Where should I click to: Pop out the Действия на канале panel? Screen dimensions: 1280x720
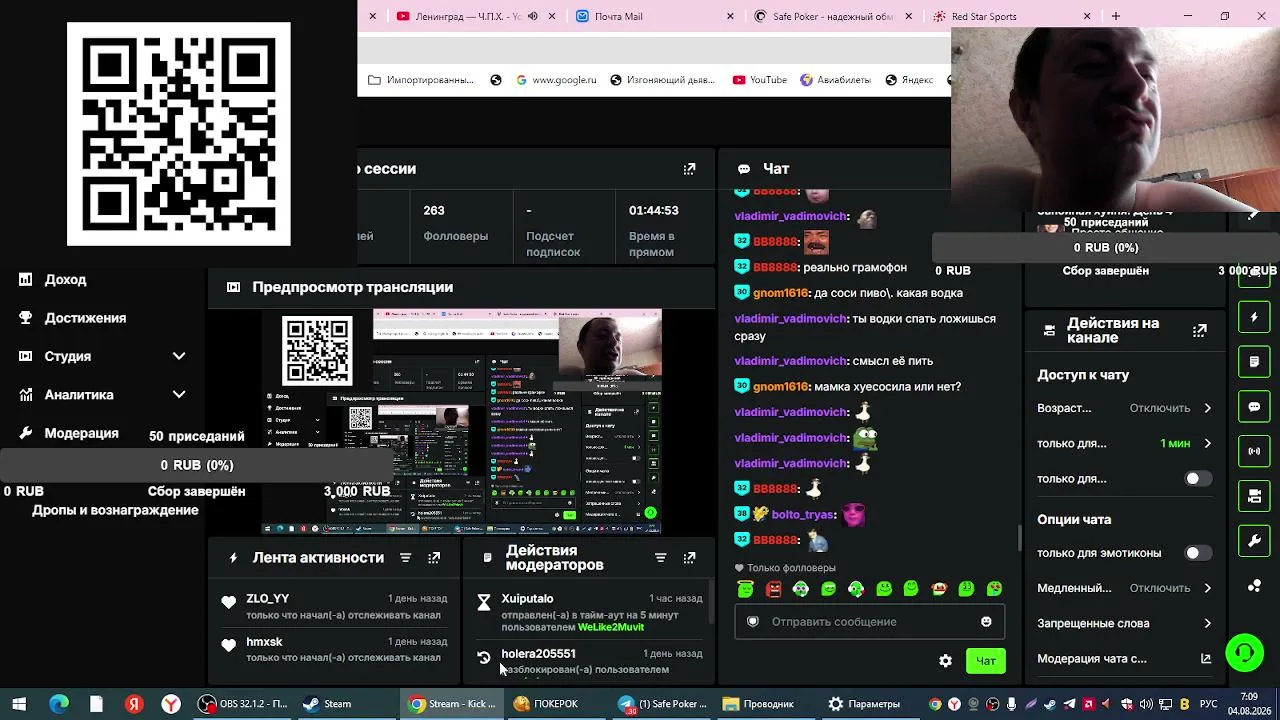pos(1200,330)
